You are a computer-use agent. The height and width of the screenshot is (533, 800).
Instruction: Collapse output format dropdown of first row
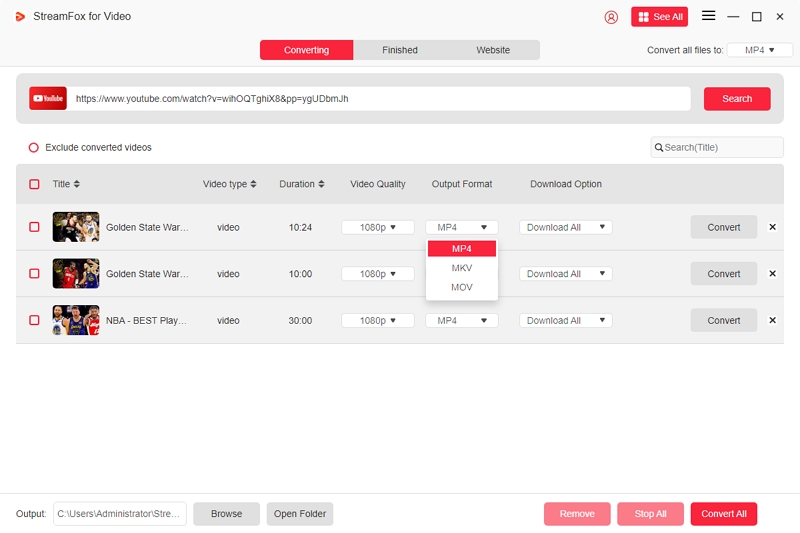pyautogui.click(x=462, y=227)
